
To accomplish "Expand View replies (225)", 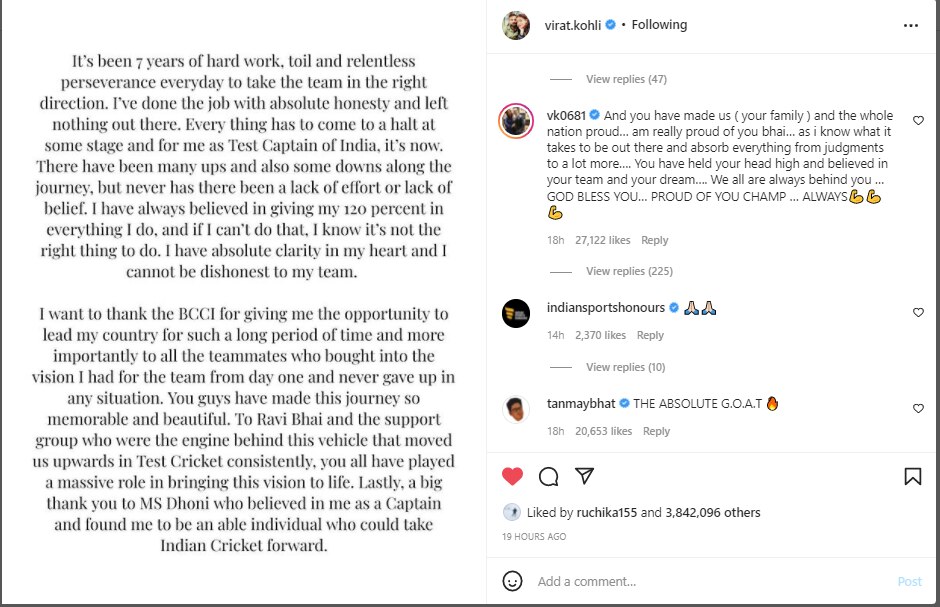I will (x=628, y=271).
